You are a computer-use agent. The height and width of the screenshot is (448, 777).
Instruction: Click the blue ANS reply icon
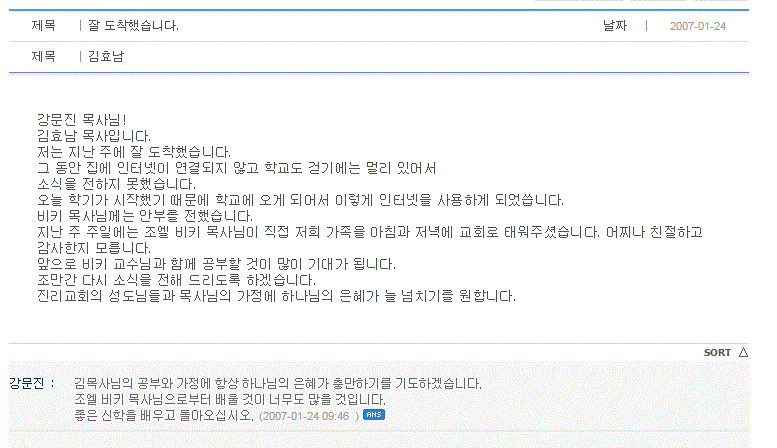click(x=374, y=415)
